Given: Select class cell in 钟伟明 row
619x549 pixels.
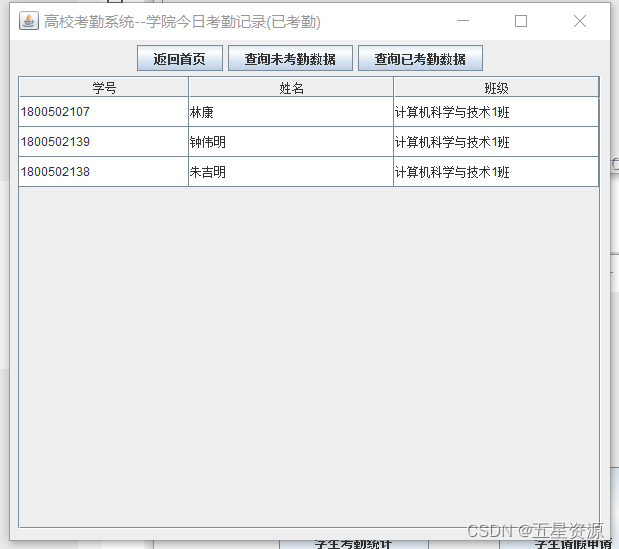Looking at the screenshot, I should (x=496, y=142).
